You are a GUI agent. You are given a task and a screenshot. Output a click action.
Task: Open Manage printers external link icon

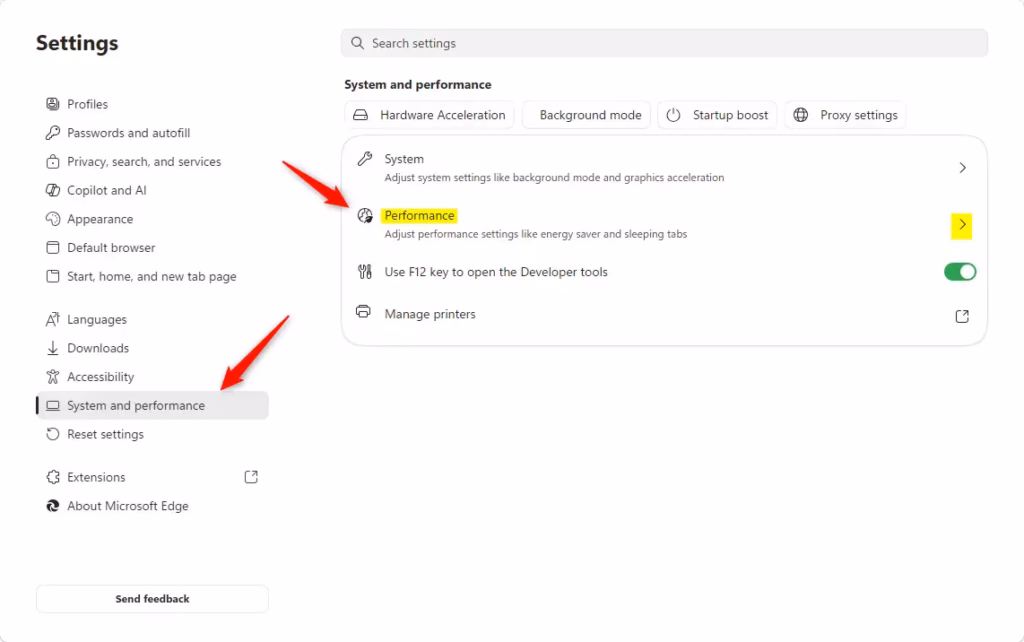pyautogui.click(x=962, y=316)
